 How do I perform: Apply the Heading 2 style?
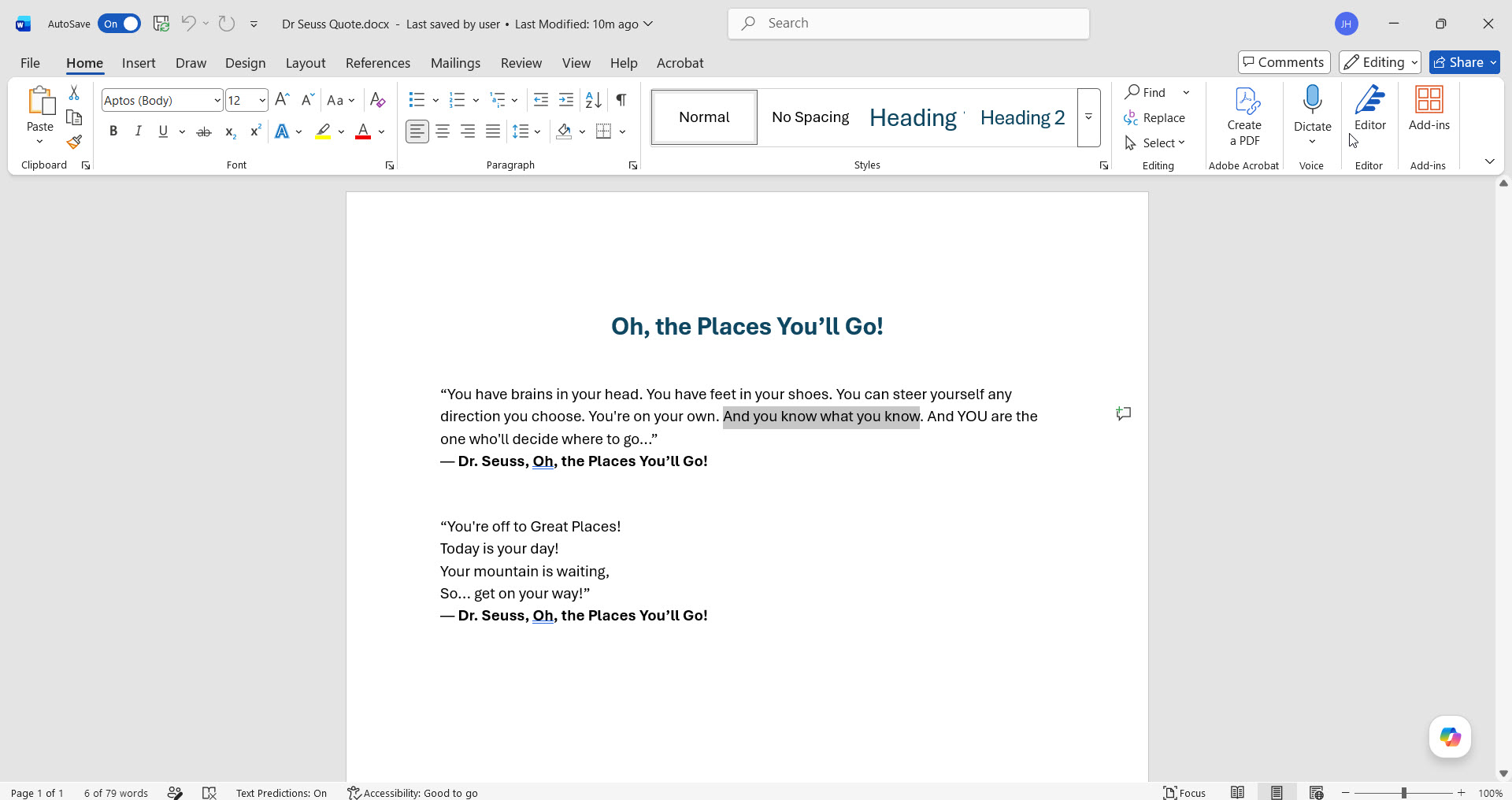tap(1022, 117)
